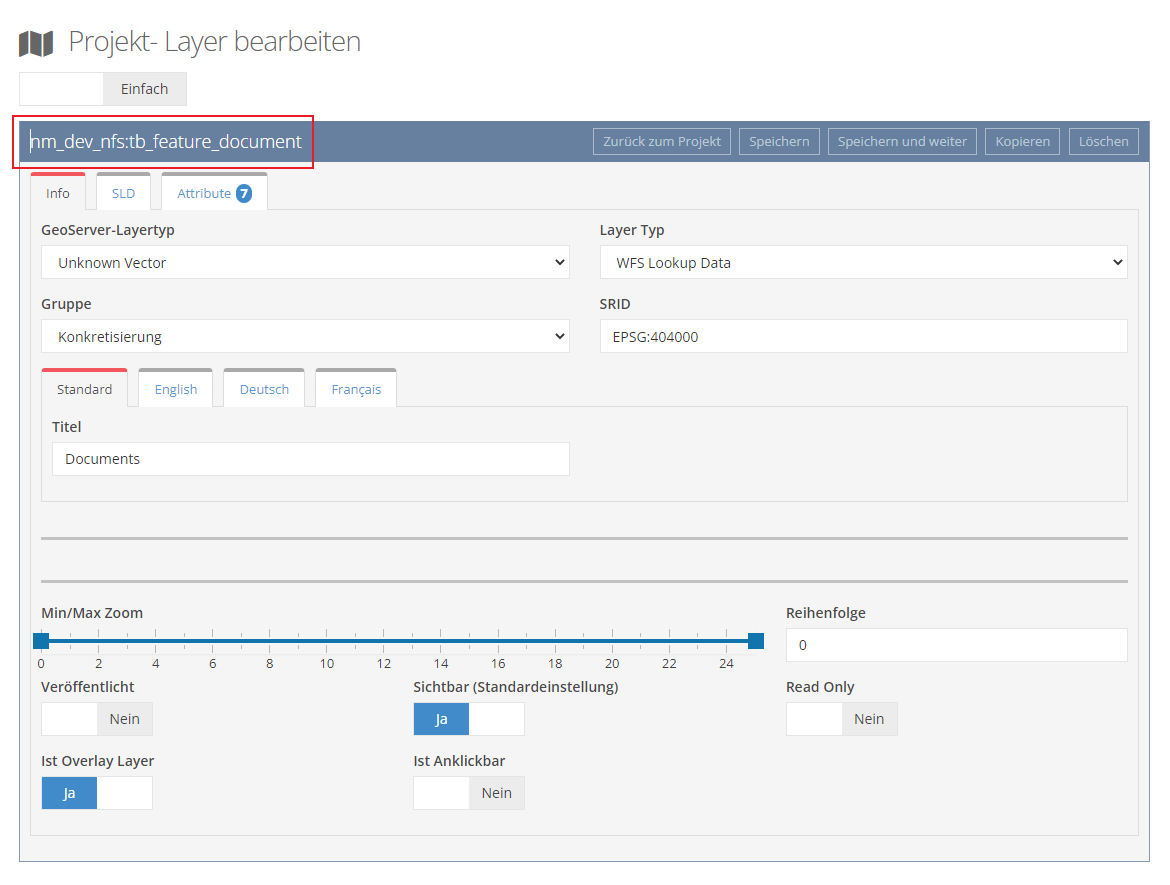Image resolution: width=1170 pixels, height=885 pixels.
Task: Toggle the Read Only switch
Action: (x=842, y=719)
